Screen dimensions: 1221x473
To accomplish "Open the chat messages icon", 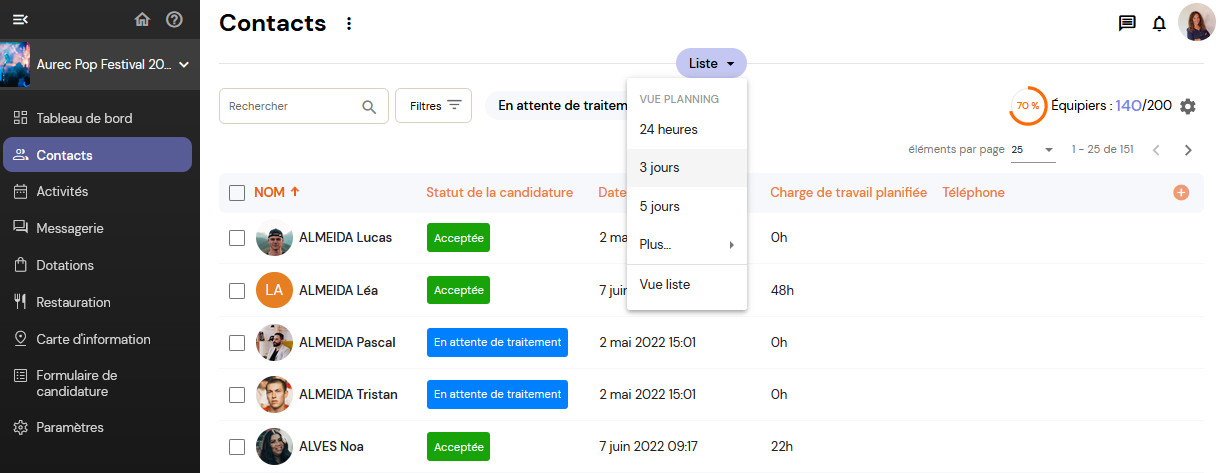I will click(1127, 24).
